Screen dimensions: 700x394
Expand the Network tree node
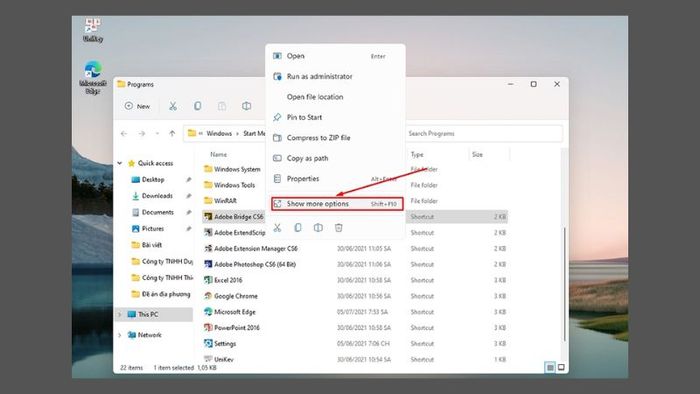120,335
